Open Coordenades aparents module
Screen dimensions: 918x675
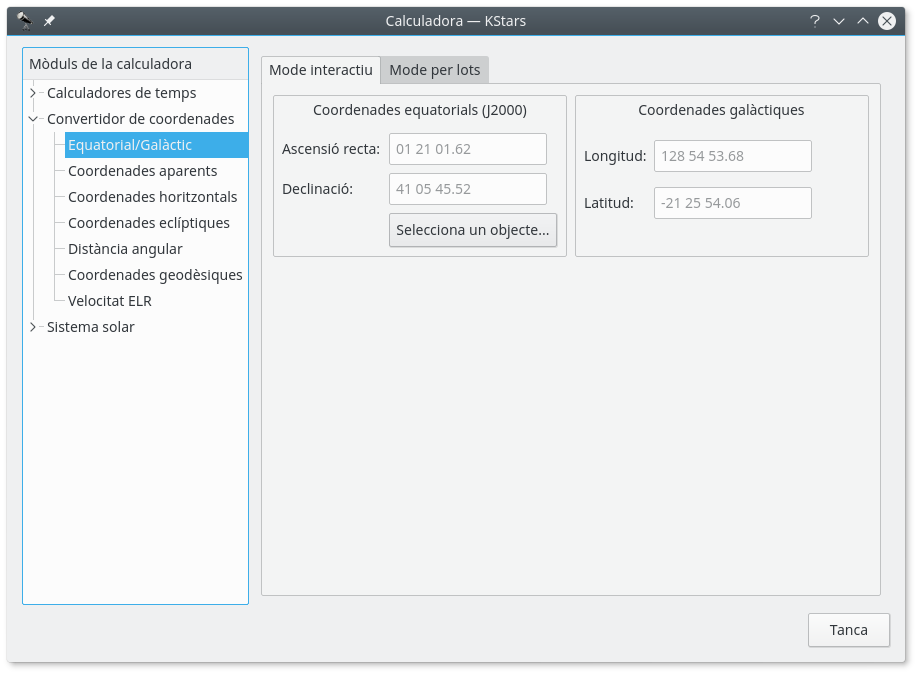(x=142, y=171)
